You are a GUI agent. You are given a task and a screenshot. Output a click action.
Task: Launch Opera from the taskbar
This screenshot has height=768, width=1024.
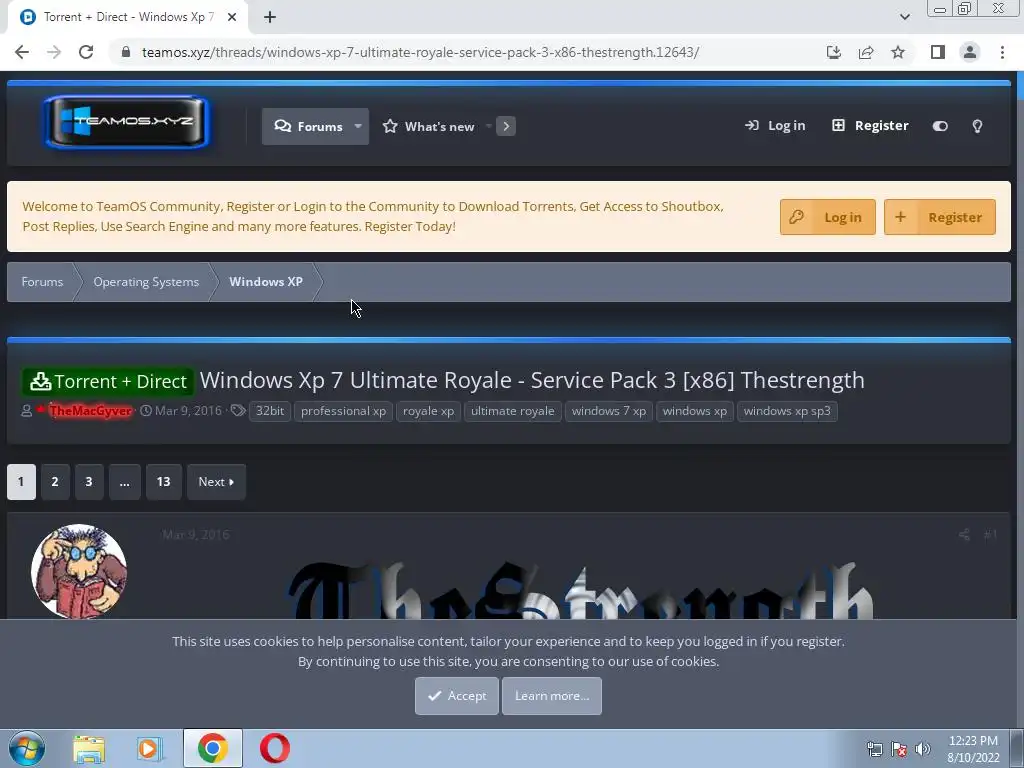pos(275,748)
